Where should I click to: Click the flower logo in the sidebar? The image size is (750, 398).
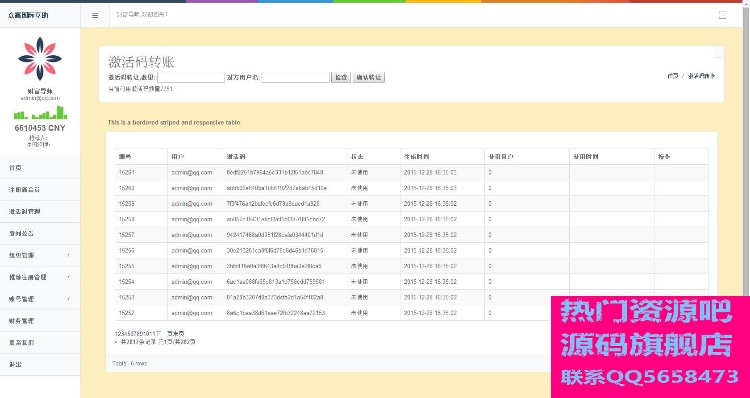[x=40, y=58]
